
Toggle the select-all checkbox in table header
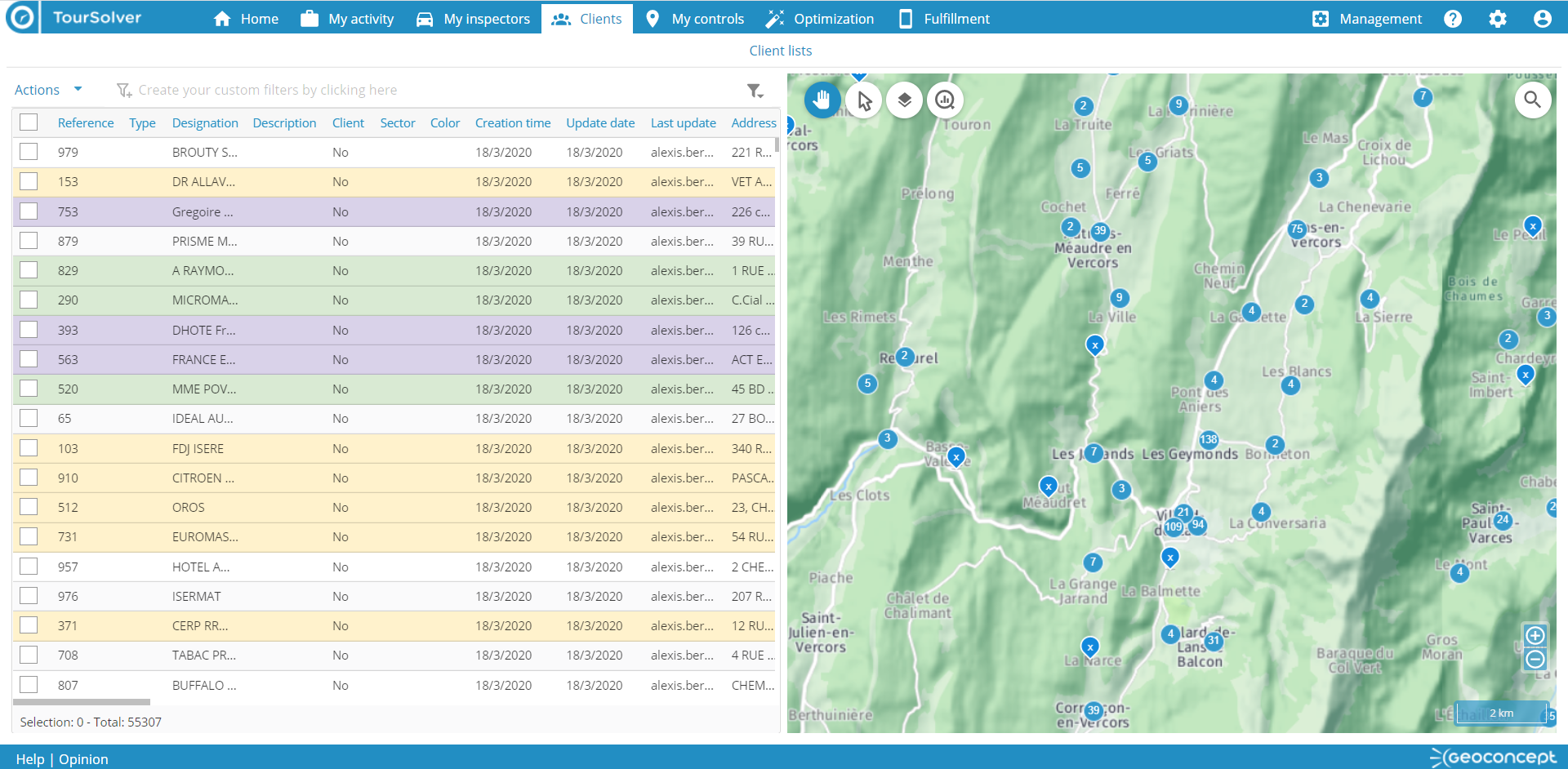point(29,122)
